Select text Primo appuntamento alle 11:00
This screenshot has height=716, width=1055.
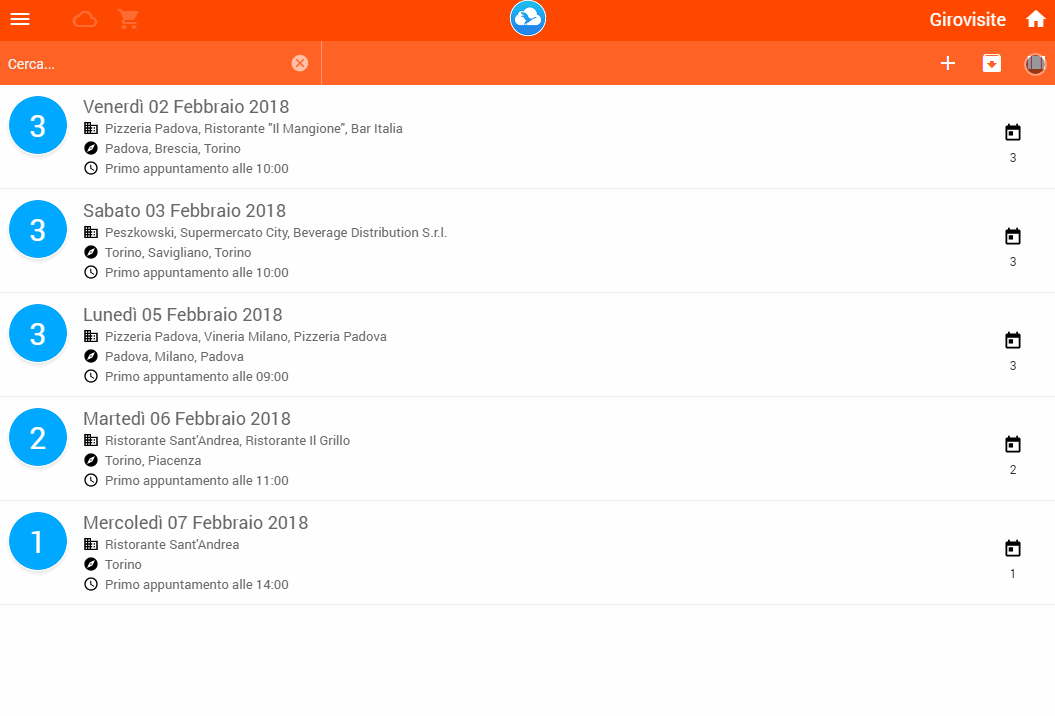[x=196, y=481]
